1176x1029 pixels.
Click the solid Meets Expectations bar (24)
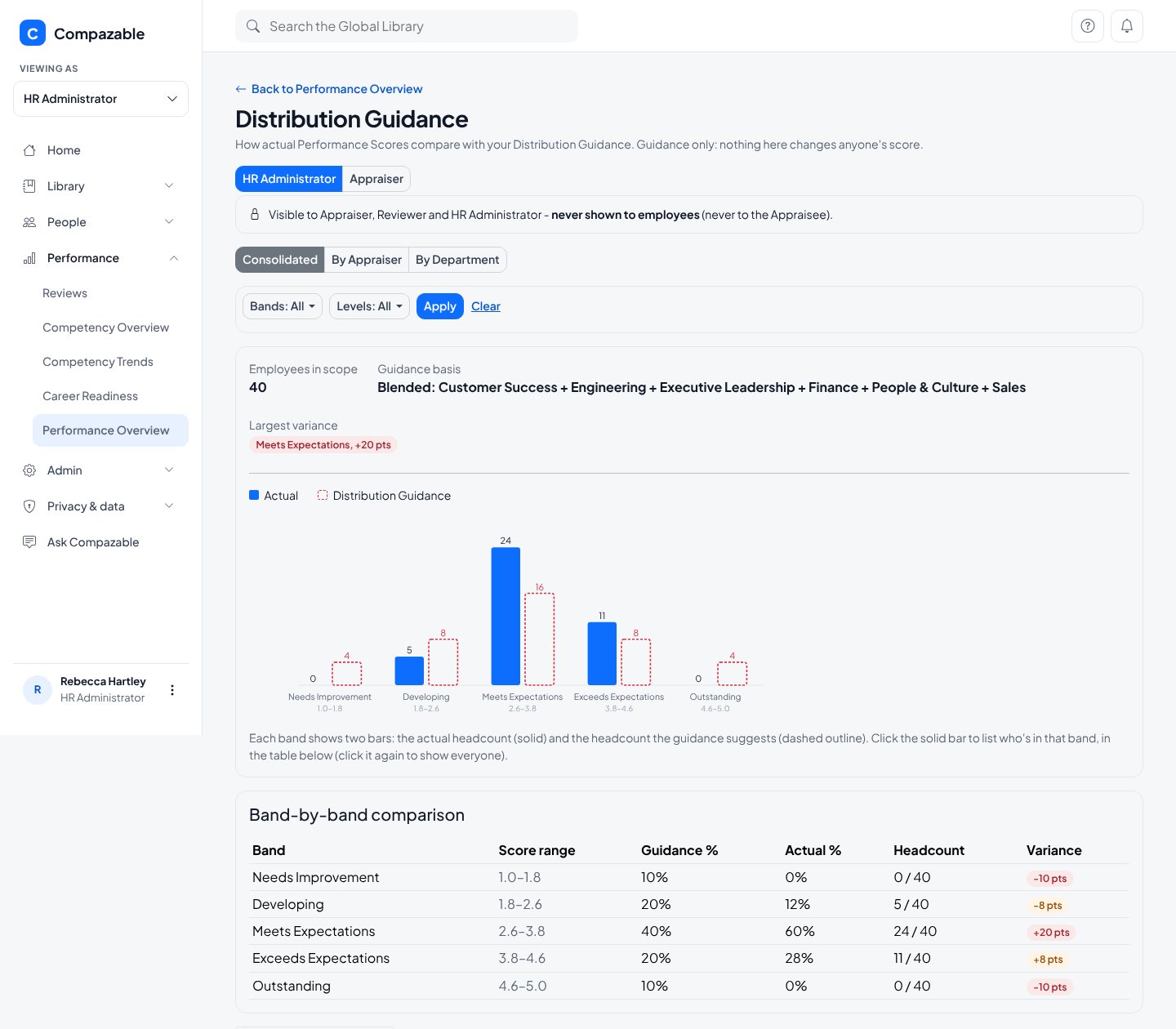click(506, 616)
